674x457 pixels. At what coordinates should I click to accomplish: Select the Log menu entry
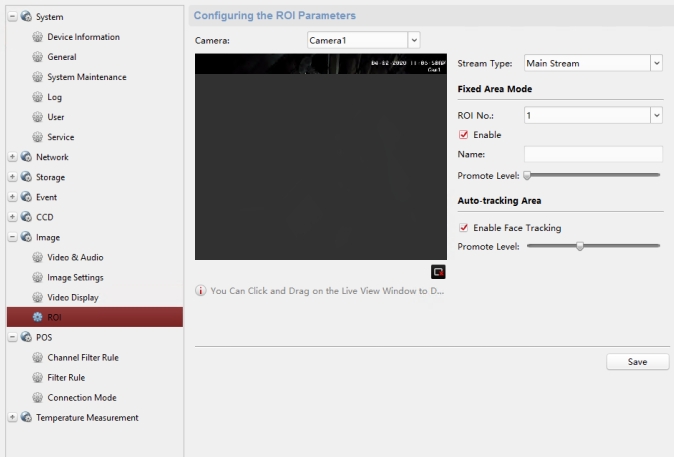point(54,97)
